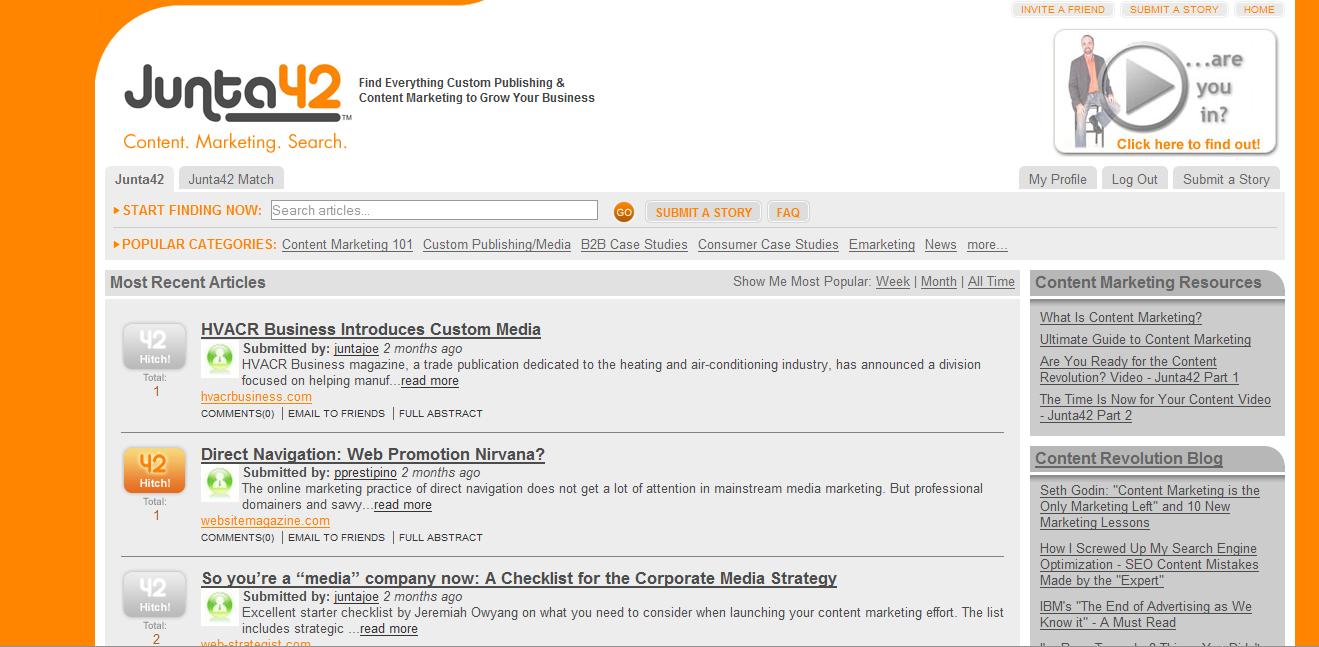The height and width of the screenshot is (647, 1319).
Task: Open Seth Godin Content Marketing blog post
Action: click(1150, 506)
